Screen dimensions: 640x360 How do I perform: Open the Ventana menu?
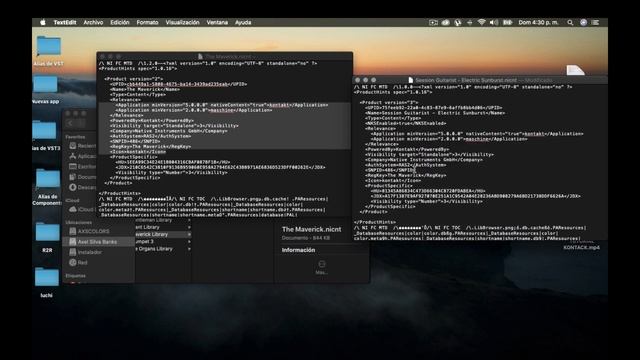pyautogui.click(x=217, y=22)
